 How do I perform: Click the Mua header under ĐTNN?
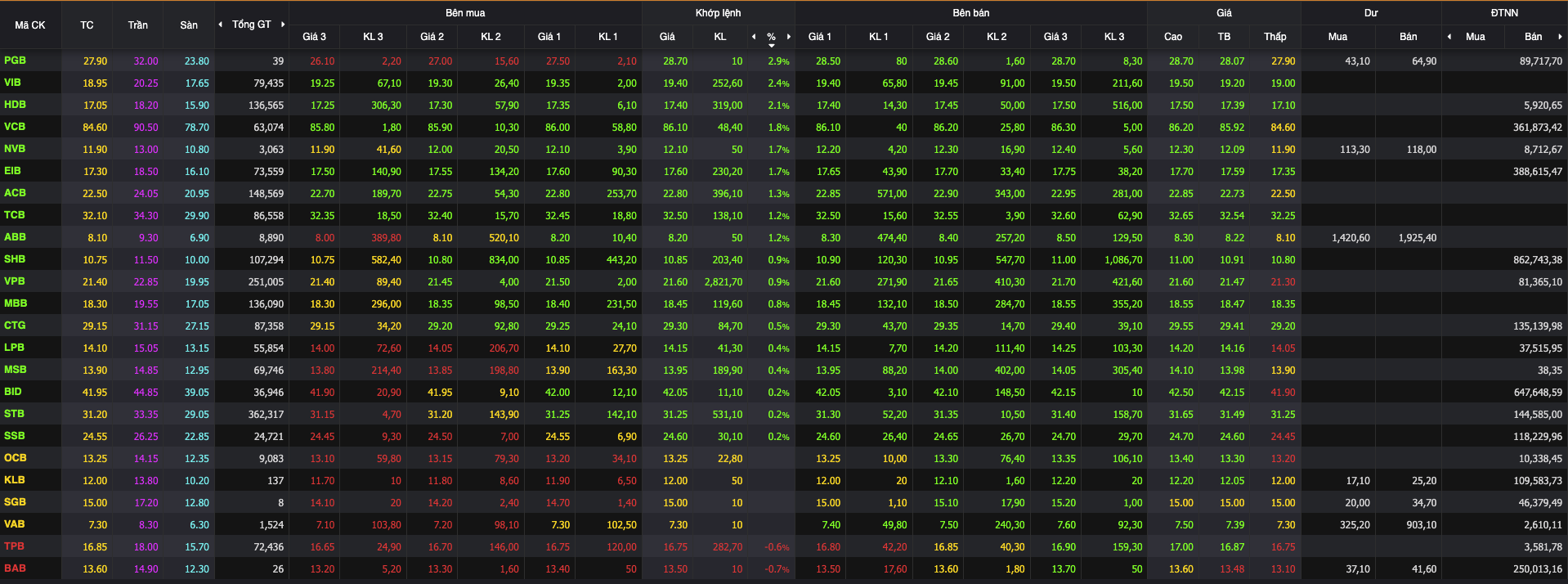pos(1475,37)
